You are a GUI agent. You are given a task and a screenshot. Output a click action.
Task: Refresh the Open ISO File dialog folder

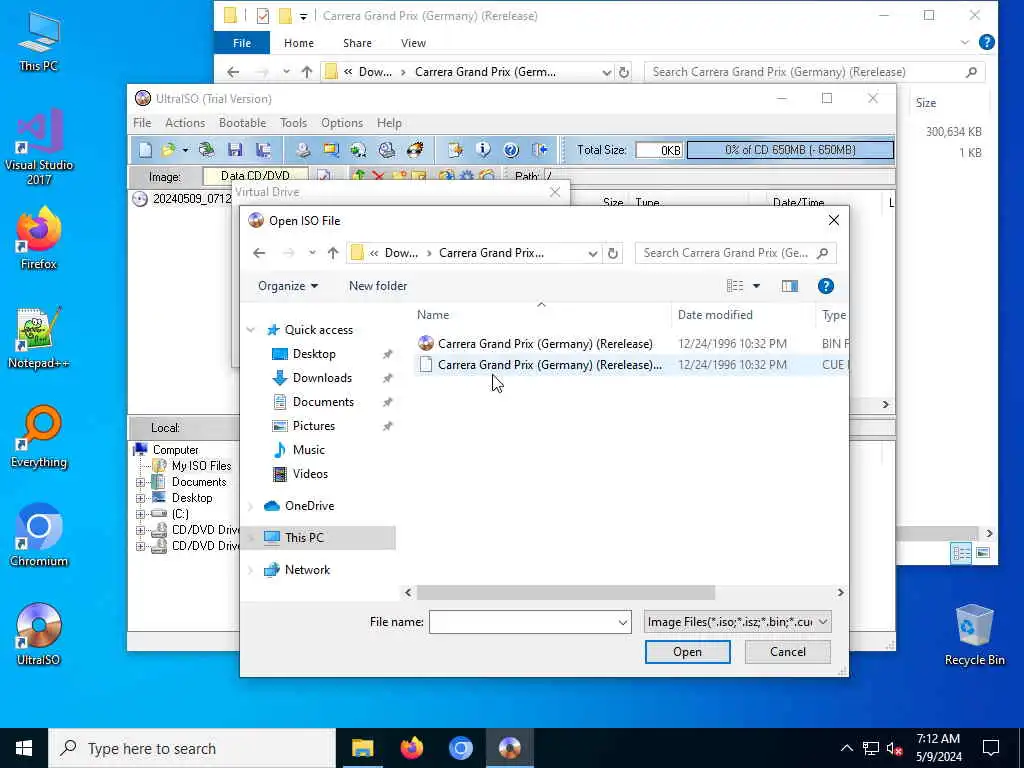pyautogui.click(x=613, y=253)
